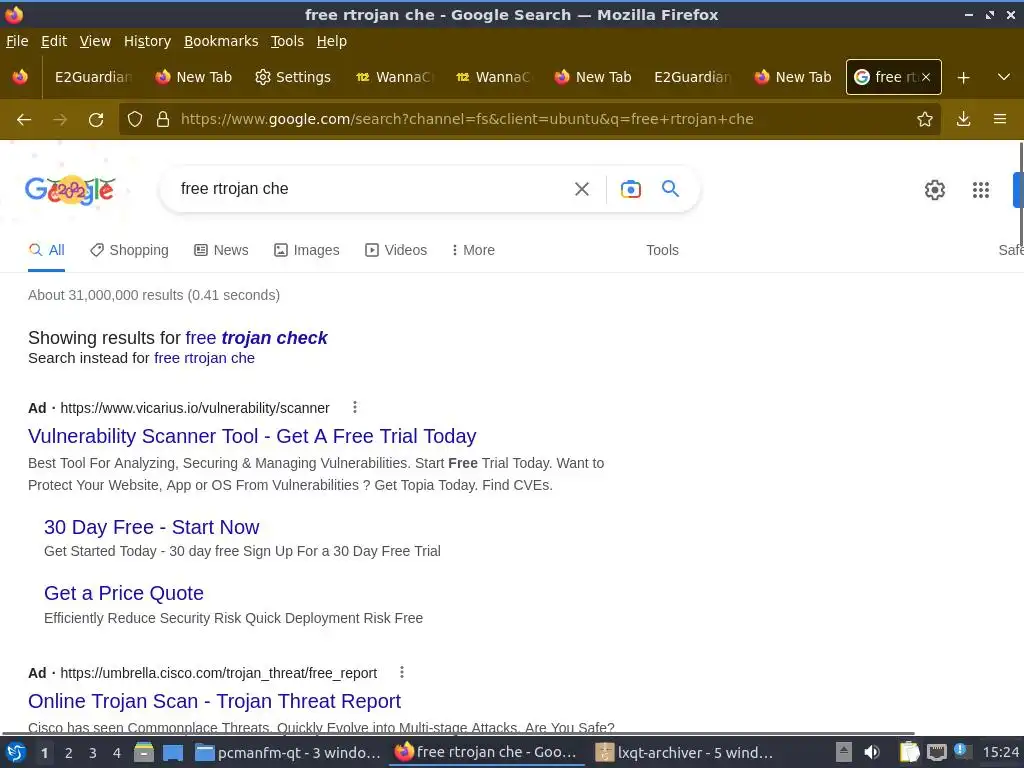Open options for the vicarius.io ad
Image resolution: width=1024 pixels, height=768 pixels.
click(x=355, y=408)
